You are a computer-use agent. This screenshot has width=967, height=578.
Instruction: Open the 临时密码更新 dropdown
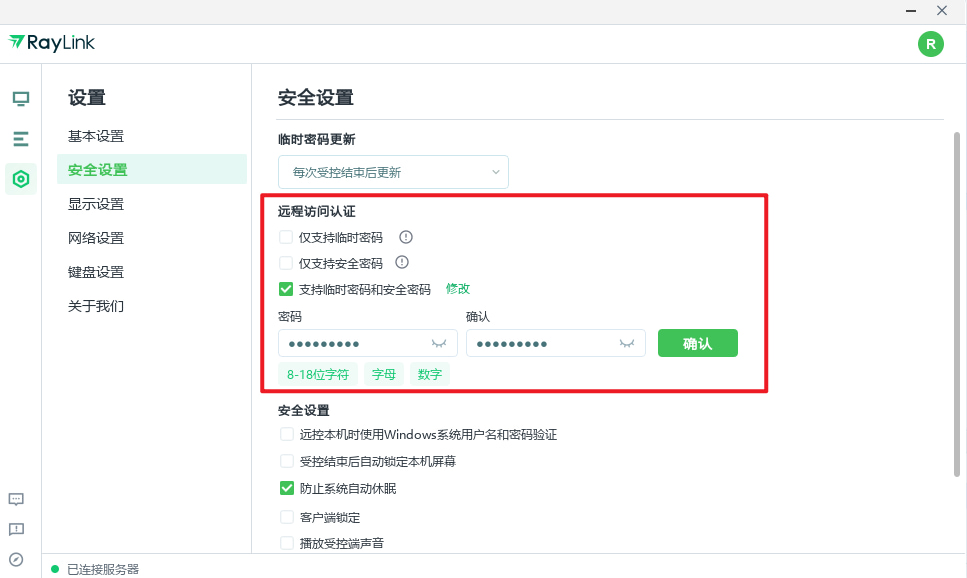tap(393, 172)
